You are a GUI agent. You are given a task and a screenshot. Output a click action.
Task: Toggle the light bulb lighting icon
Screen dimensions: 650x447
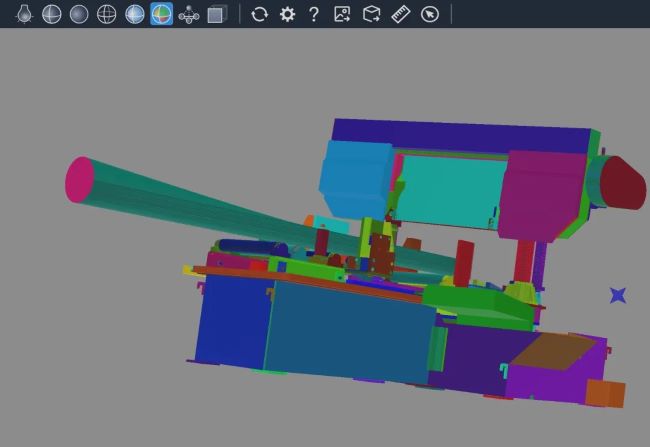(x=24, y=14)
